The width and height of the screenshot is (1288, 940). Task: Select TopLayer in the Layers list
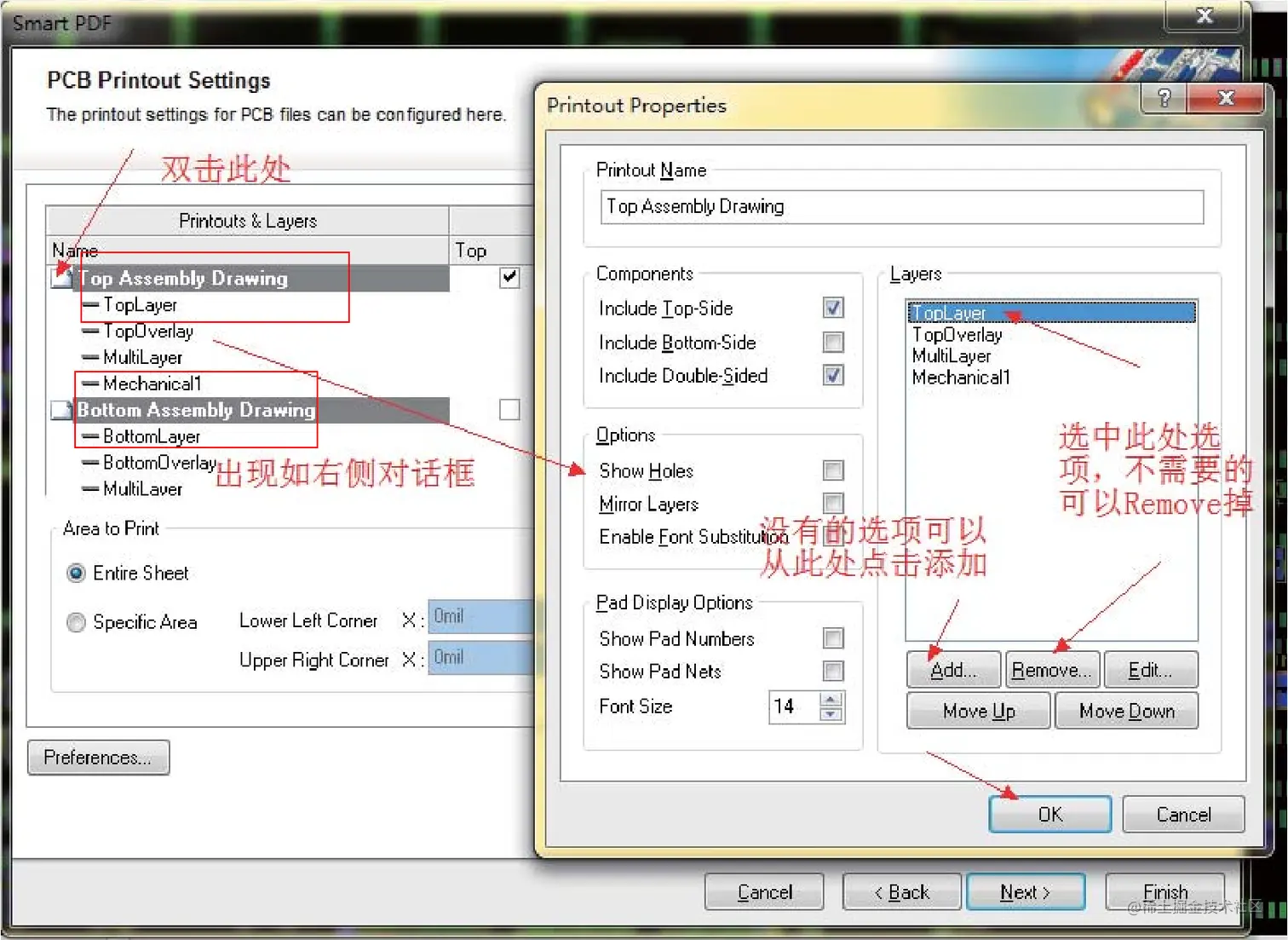pyautogui.click(x=1051, y=313)
